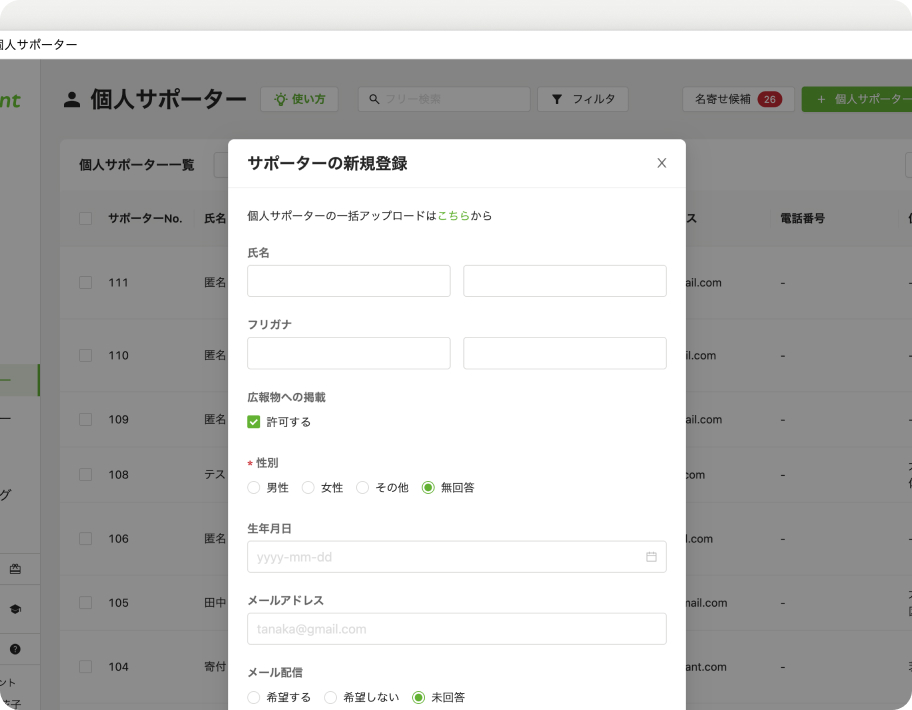Select 希望する for メール配信
Viewport: 912px width, 710px height.
[x=254, y=697]
